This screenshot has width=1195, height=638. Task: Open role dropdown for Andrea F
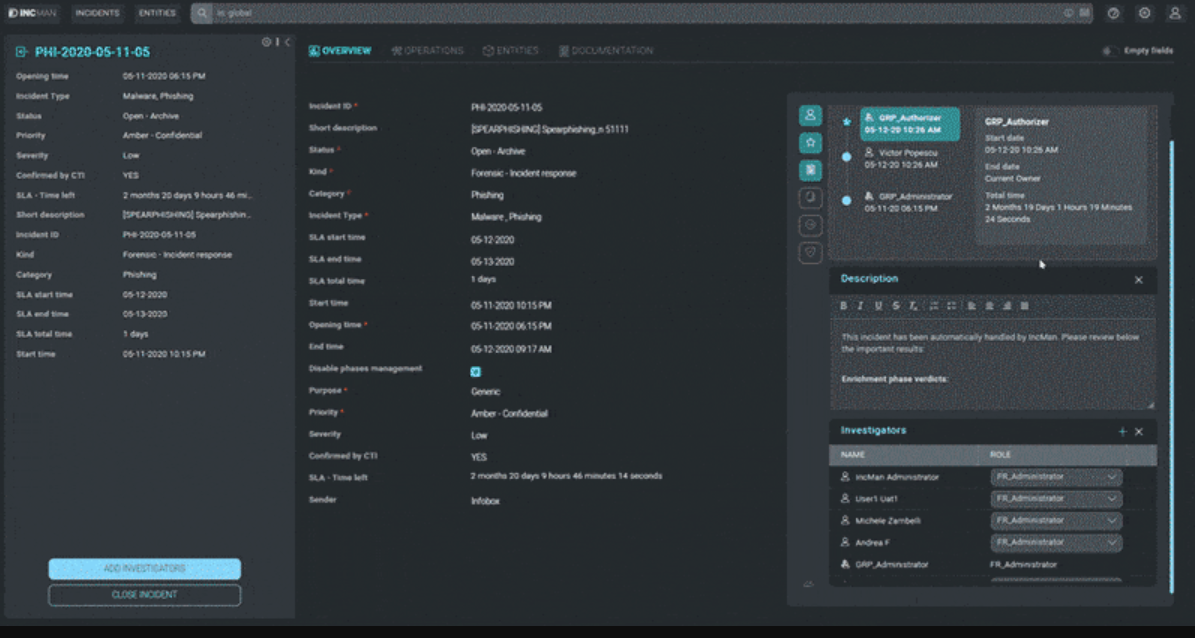1056,543
